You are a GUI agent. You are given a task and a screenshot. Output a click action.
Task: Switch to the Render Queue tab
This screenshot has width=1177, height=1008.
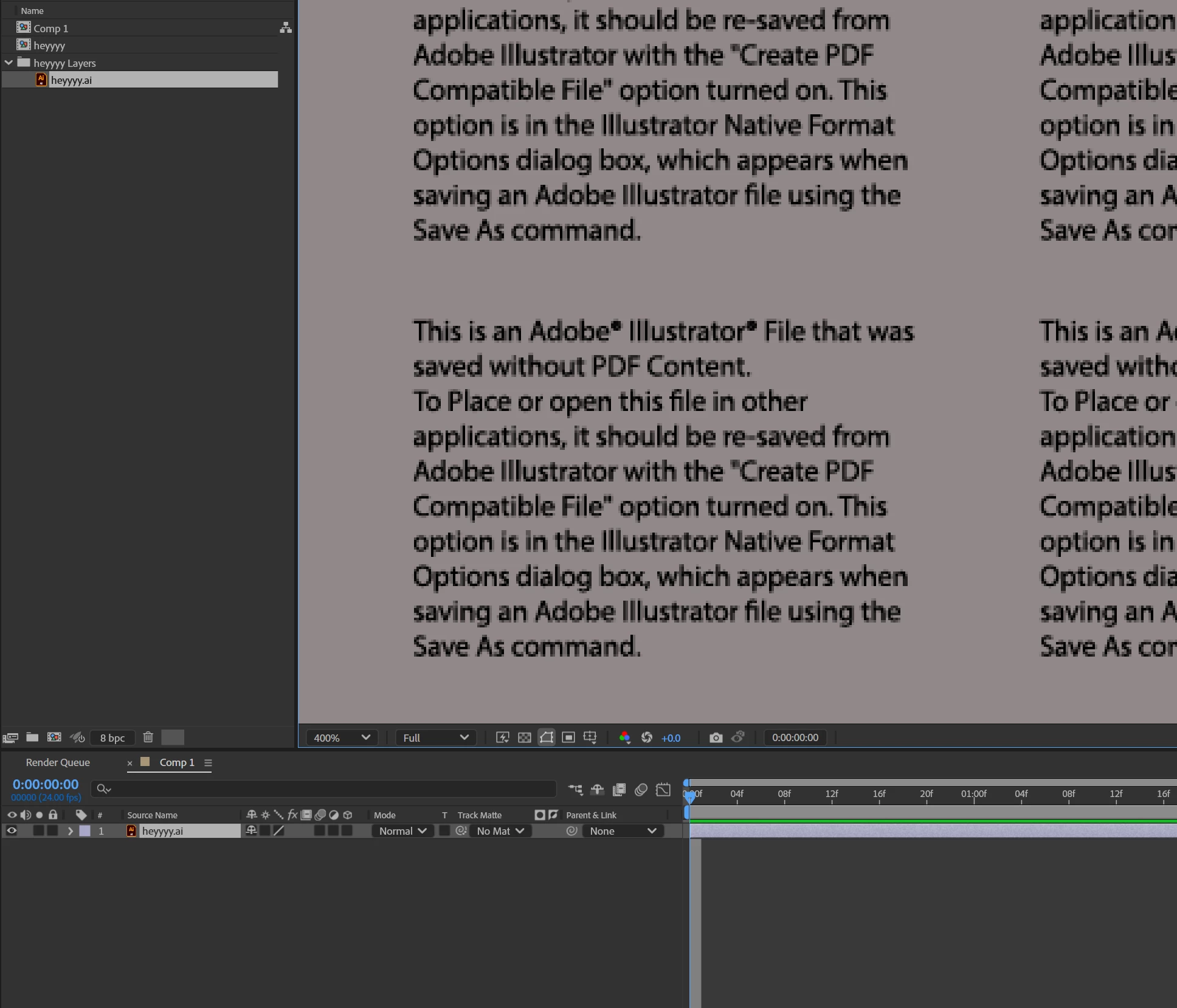click(58, 762)
